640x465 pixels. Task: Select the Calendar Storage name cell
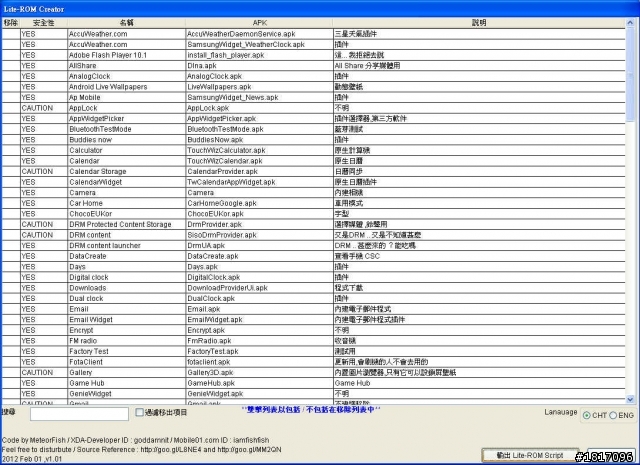pyautogui.click(x=126, y=171)
